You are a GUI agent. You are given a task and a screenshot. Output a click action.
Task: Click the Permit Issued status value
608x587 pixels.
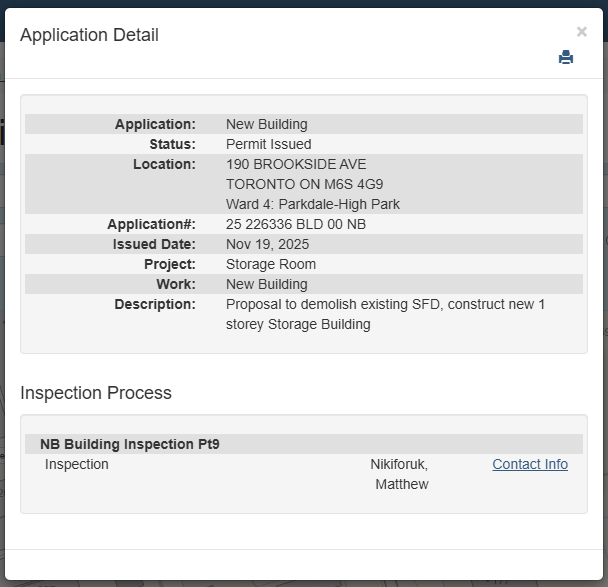click(268, 144)
